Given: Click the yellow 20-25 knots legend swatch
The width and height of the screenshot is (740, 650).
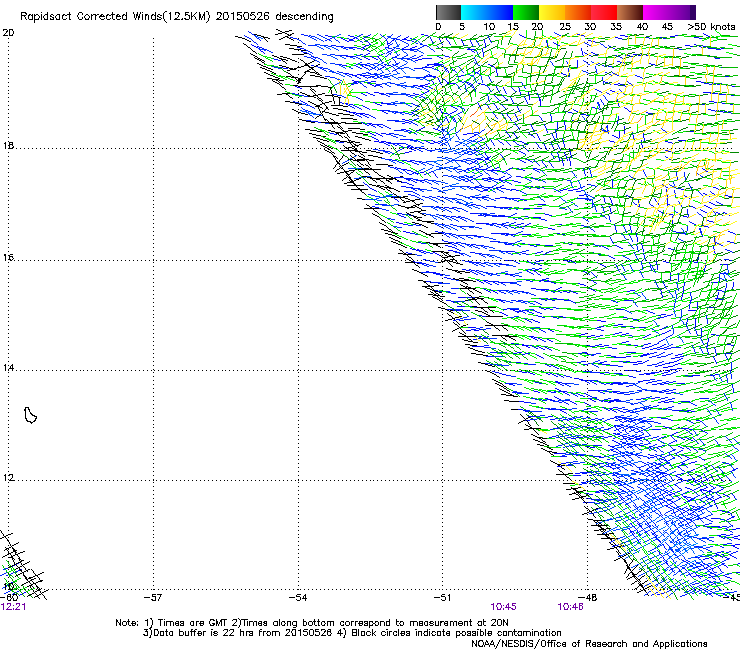Looking at the screenshot, I should point(552,12).
